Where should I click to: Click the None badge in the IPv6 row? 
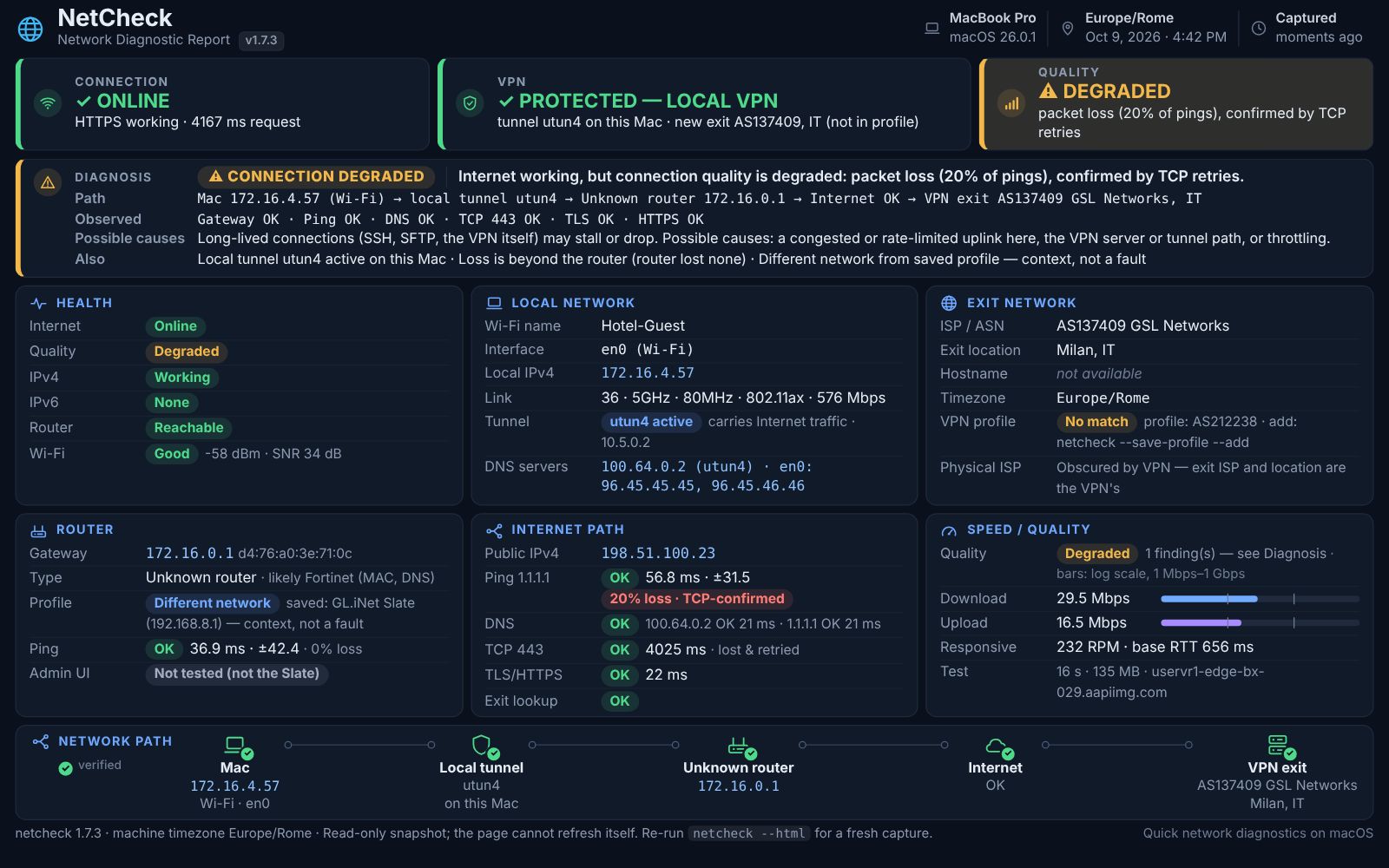172,403
